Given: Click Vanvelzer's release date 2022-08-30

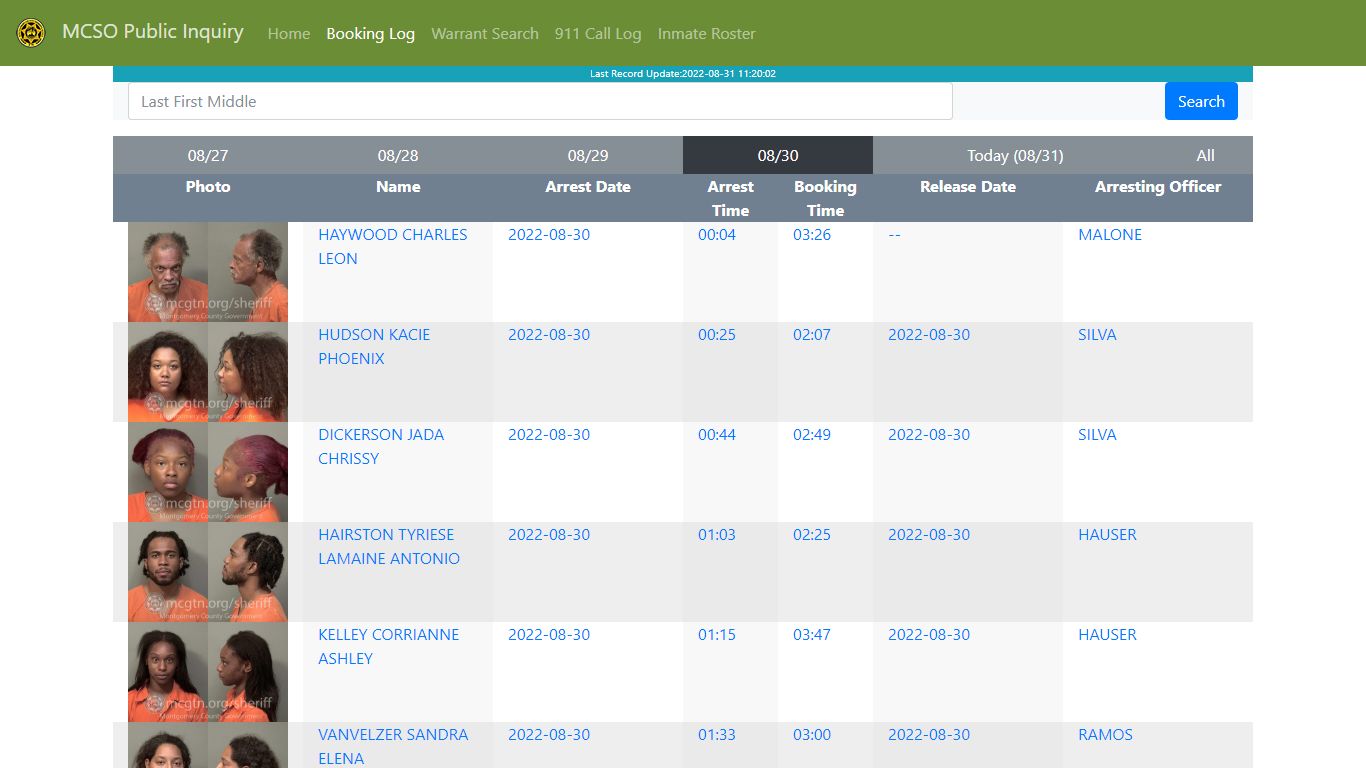Looking at the screenshot, I should 929,734.
